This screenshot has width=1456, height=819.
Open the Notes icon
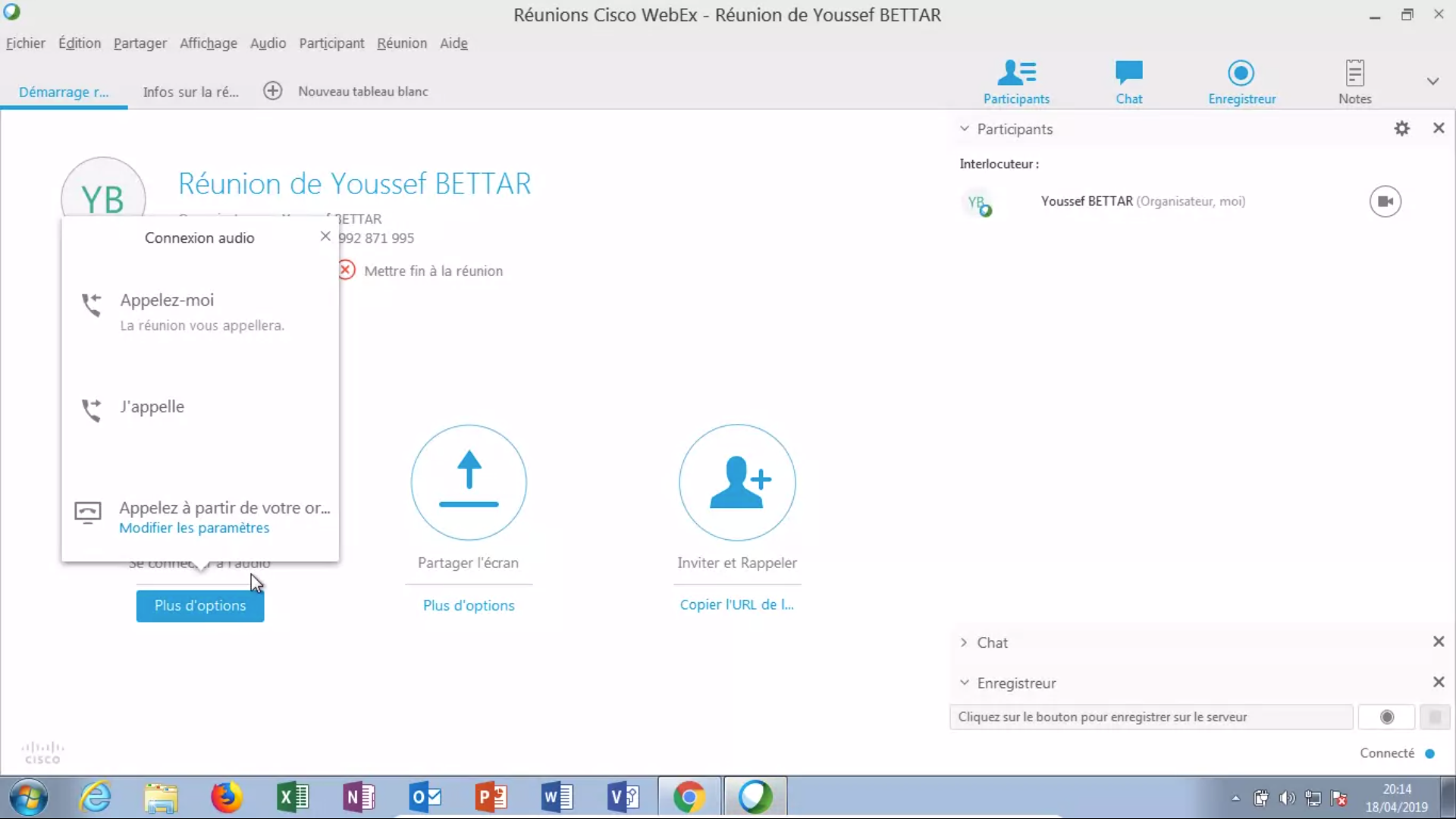[1354, 74]
